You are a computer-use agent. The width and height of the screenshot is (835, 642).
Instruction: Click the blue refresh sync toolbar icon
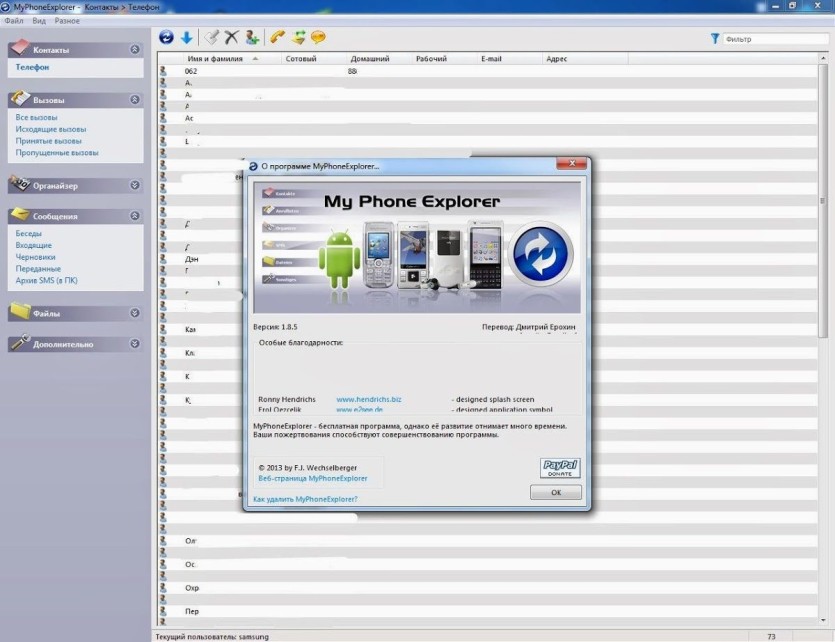click(x=166, y=37)
